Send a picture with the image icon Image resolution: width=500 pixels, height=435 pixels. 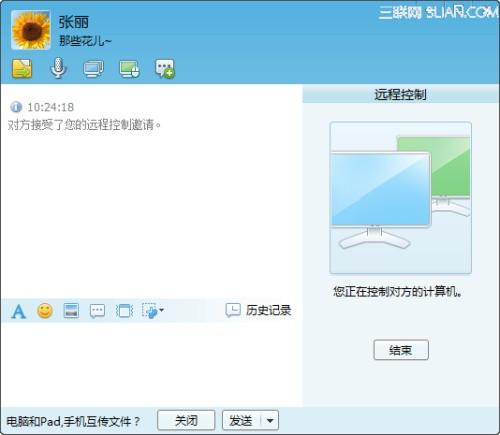coord(71,311)
